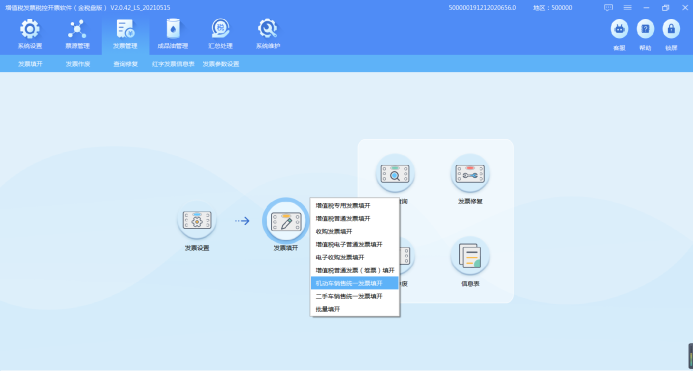Open 成品油管理 oil barrel icon

click(x=173, y=29)
